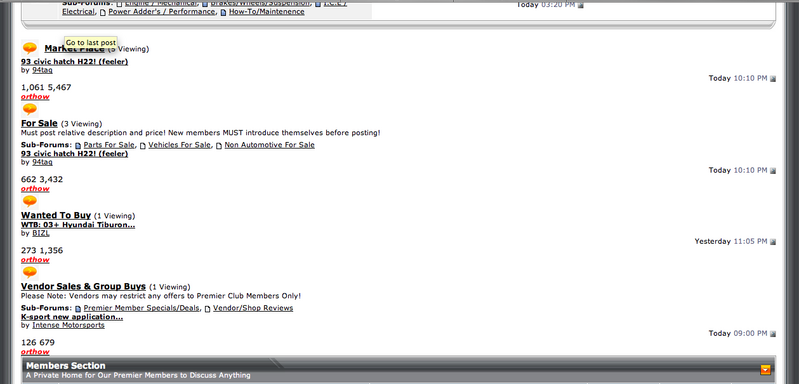The height and width of the screenshot is (384, 799).
Task: Go to last post icon for For Sale
Action: [773, 171]
